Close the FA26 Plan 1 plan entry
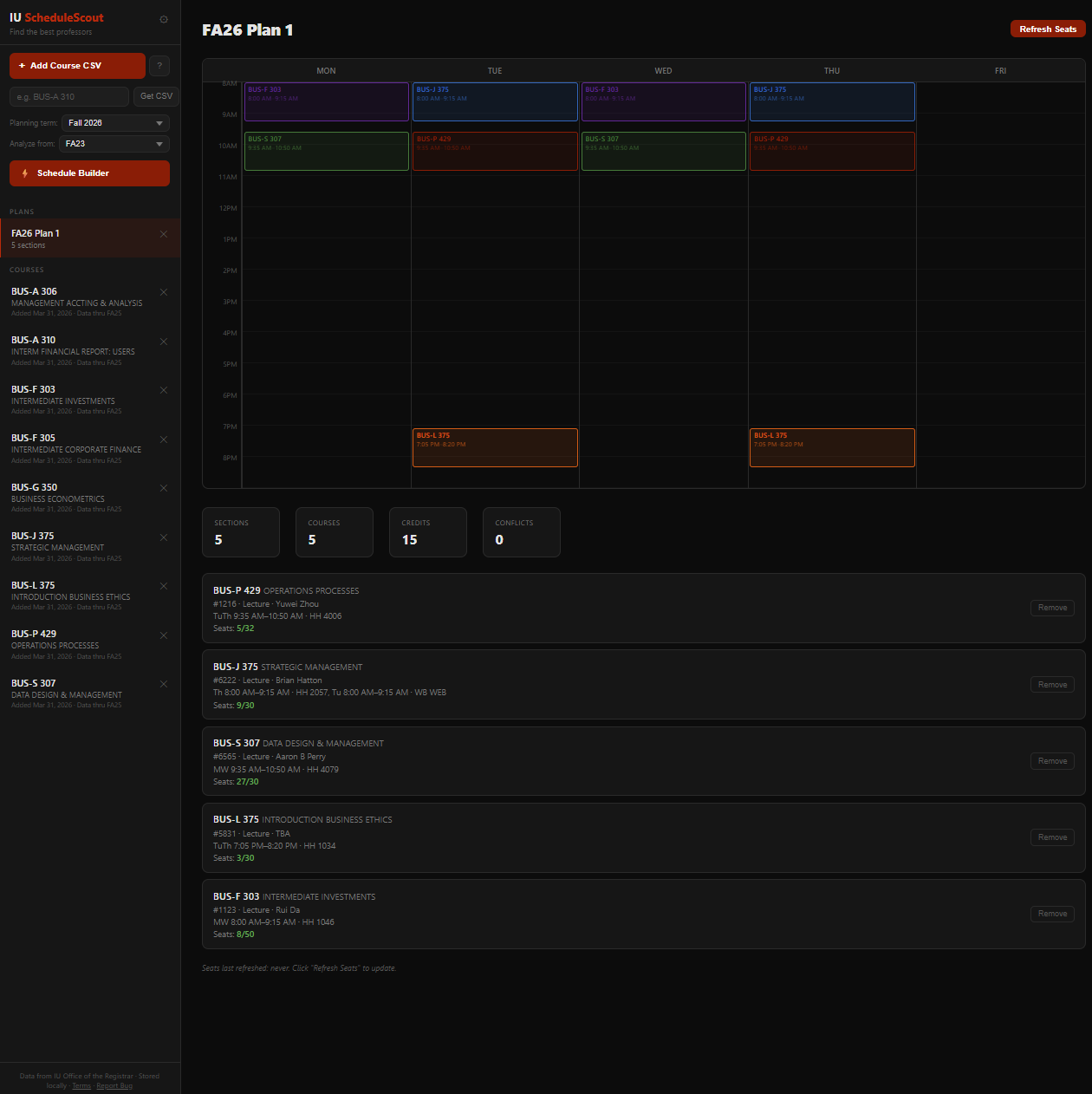This screenshot has height=1094, width=1092. 164,234
